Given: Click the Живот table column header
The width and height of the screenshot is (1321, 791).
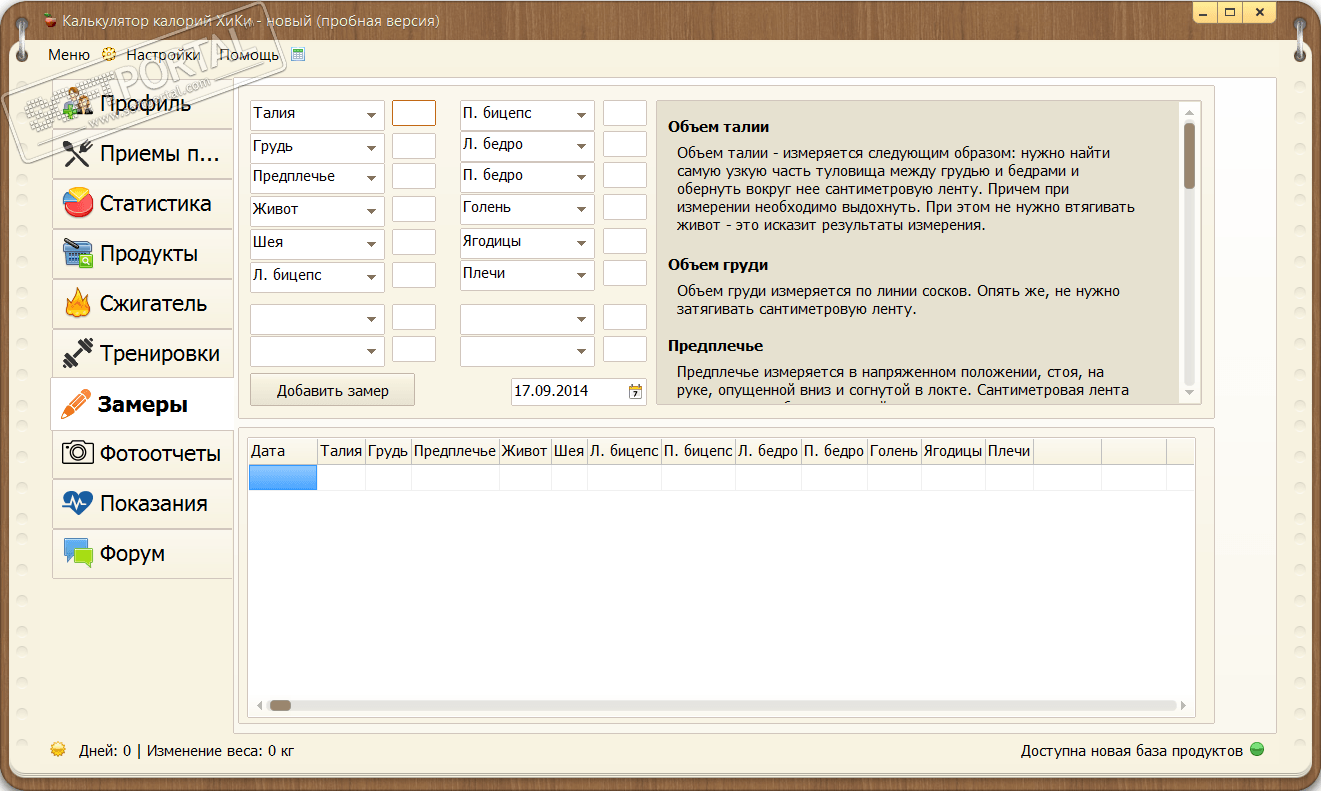Looking at the screenshot, I should tap(525, 451).
